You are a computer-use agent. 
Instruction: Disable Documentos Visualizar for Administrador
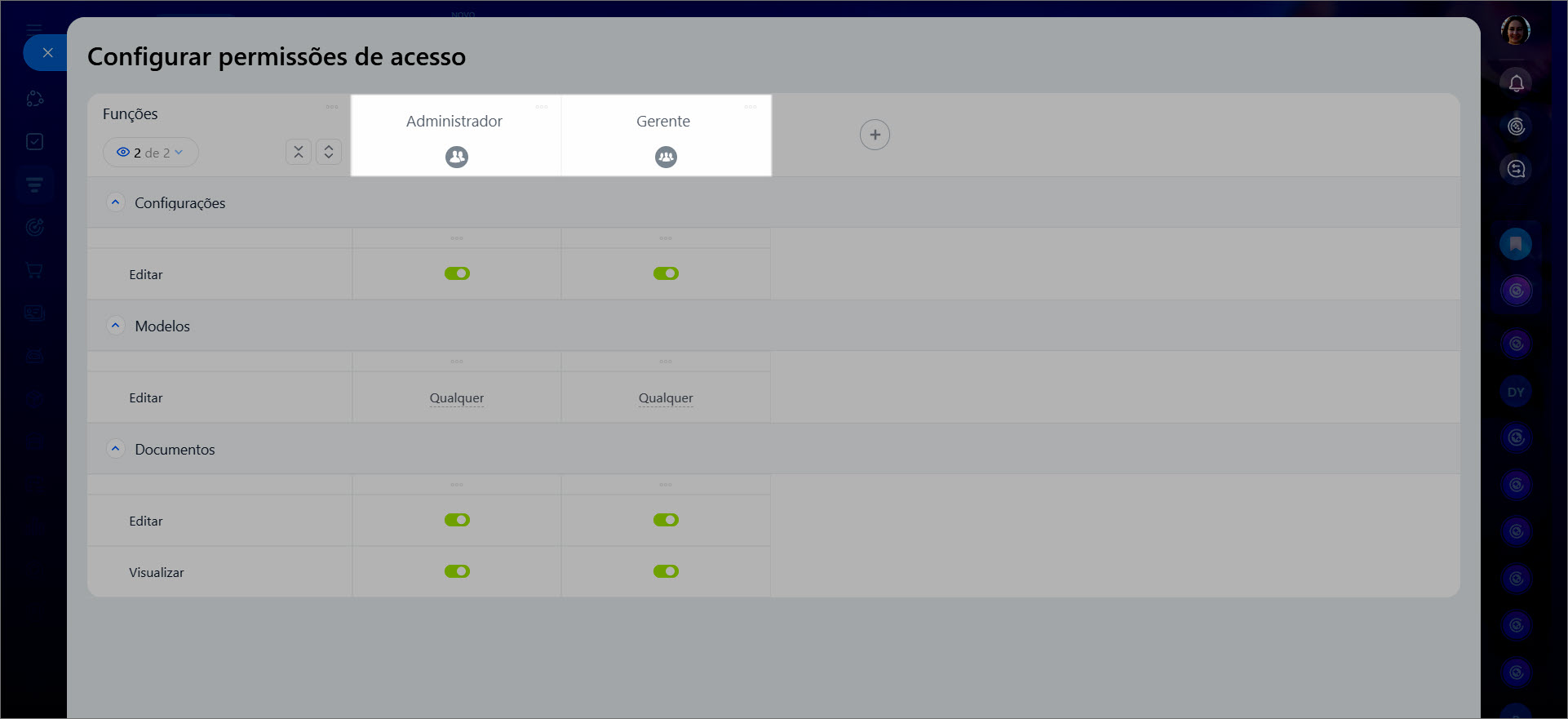click(457, 571)
